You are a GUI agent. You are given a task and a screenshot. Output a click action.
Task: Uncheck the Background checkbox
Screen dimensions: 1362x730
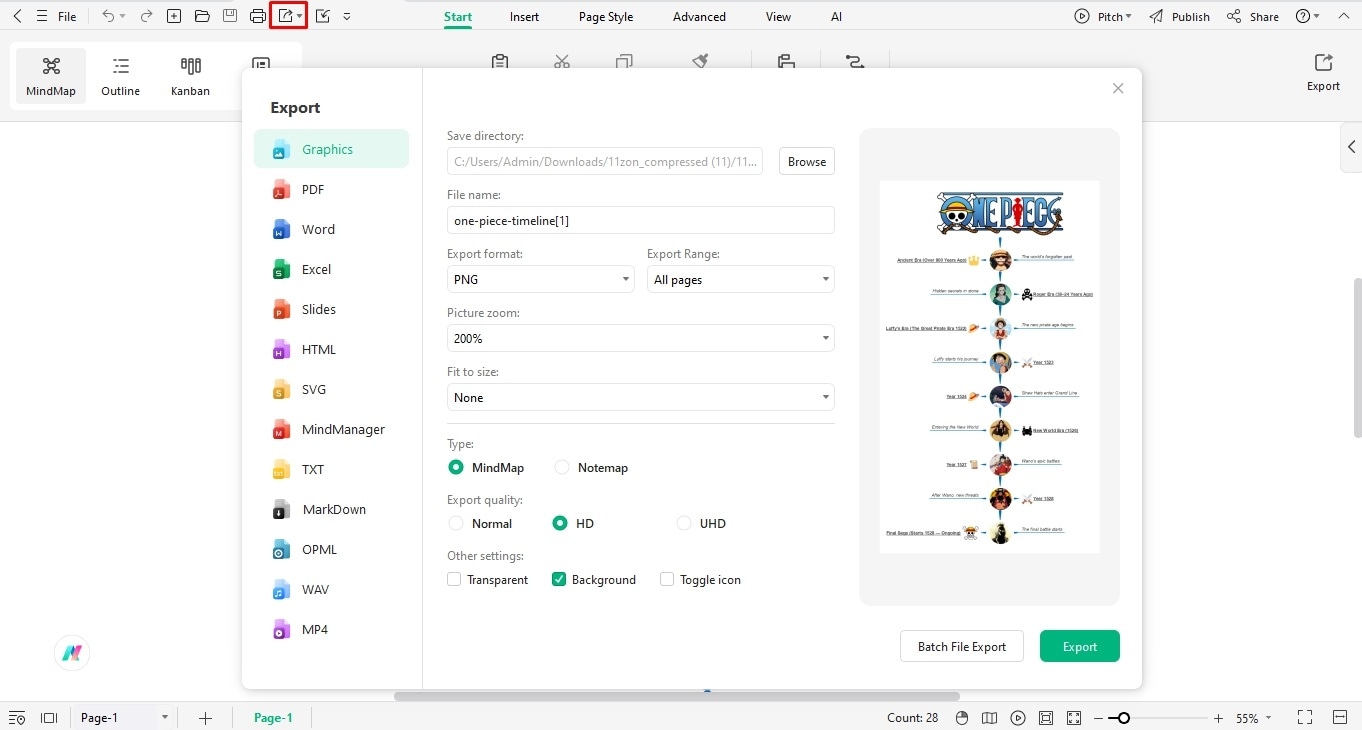[559, 579]
